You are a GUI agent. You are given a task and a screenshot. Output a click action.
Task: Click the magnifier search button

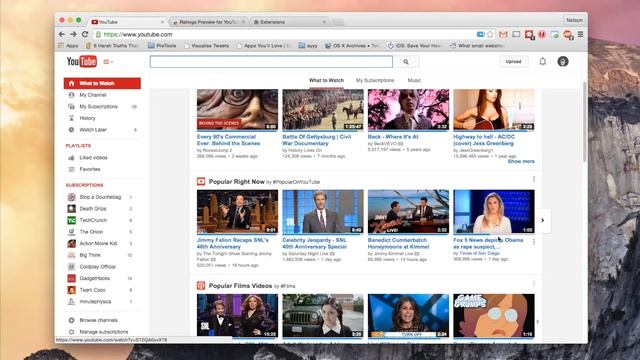pyautogui.click(x=406, y=62)
